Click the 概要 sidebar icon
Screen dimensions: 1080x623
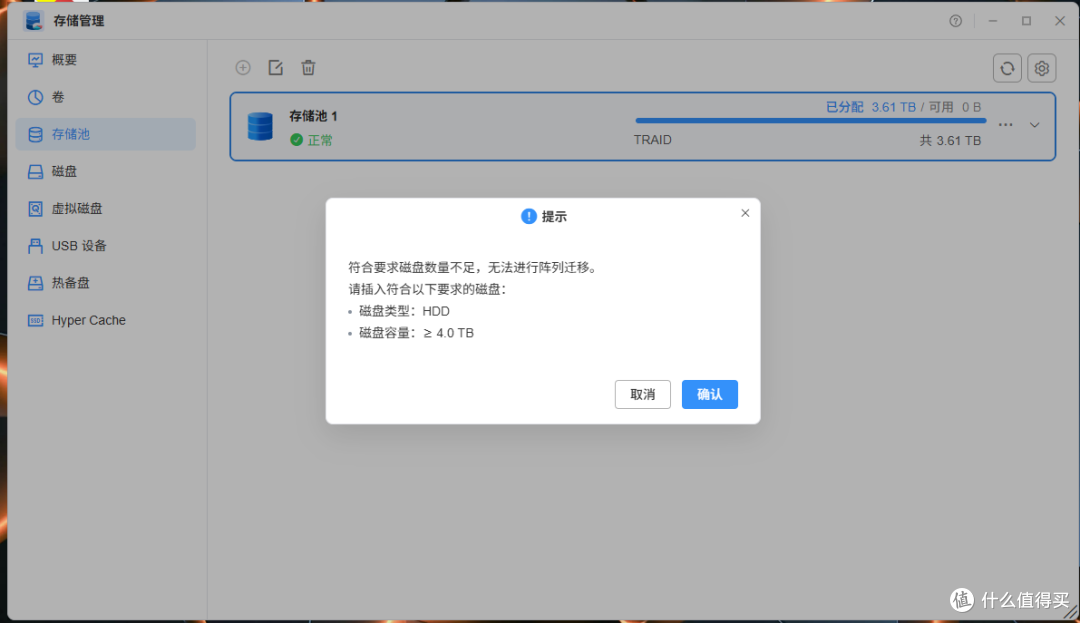coord(35,60)
